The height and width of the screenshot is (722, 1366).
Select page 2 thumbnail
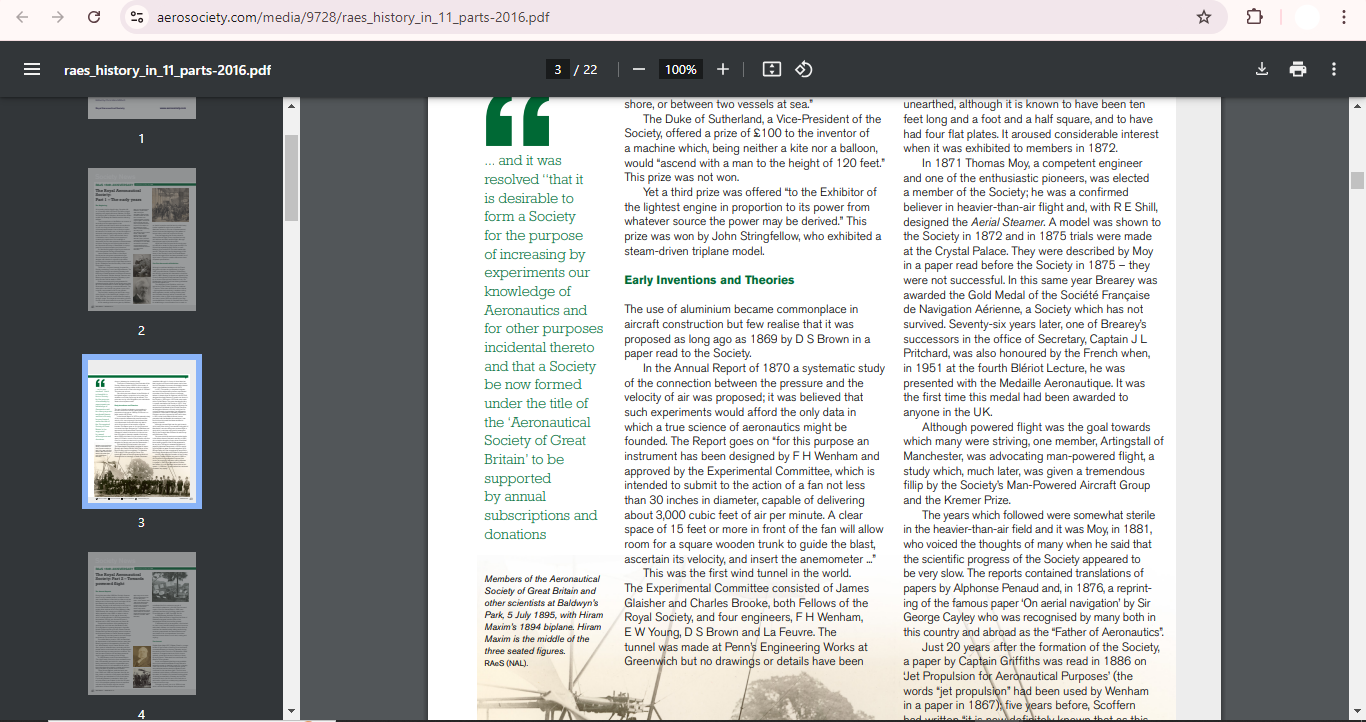(x=141, y=239)
